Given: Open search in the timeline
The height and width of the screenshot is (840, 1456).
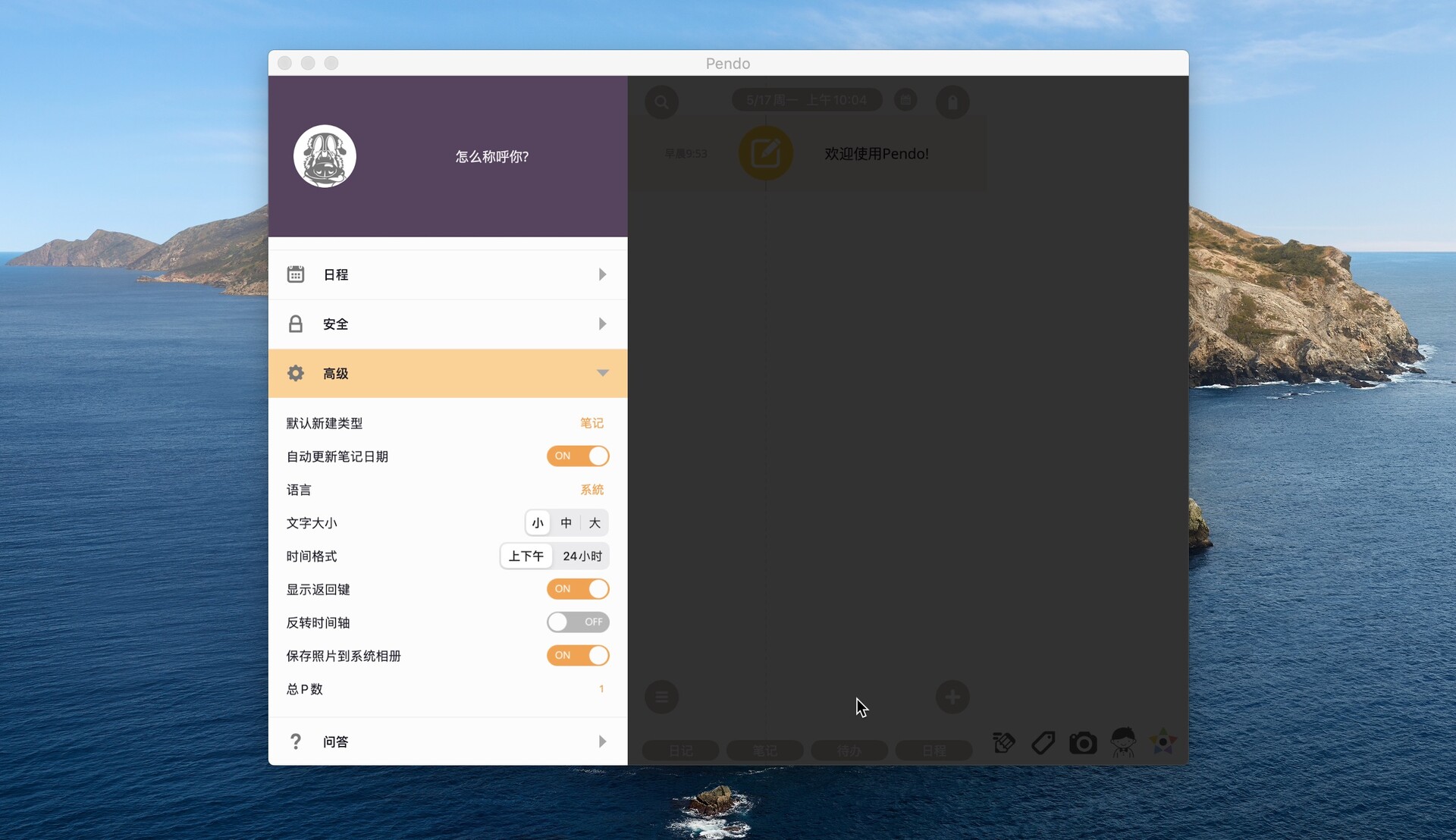Looking at the screenshot, I should tap(661, 102).
